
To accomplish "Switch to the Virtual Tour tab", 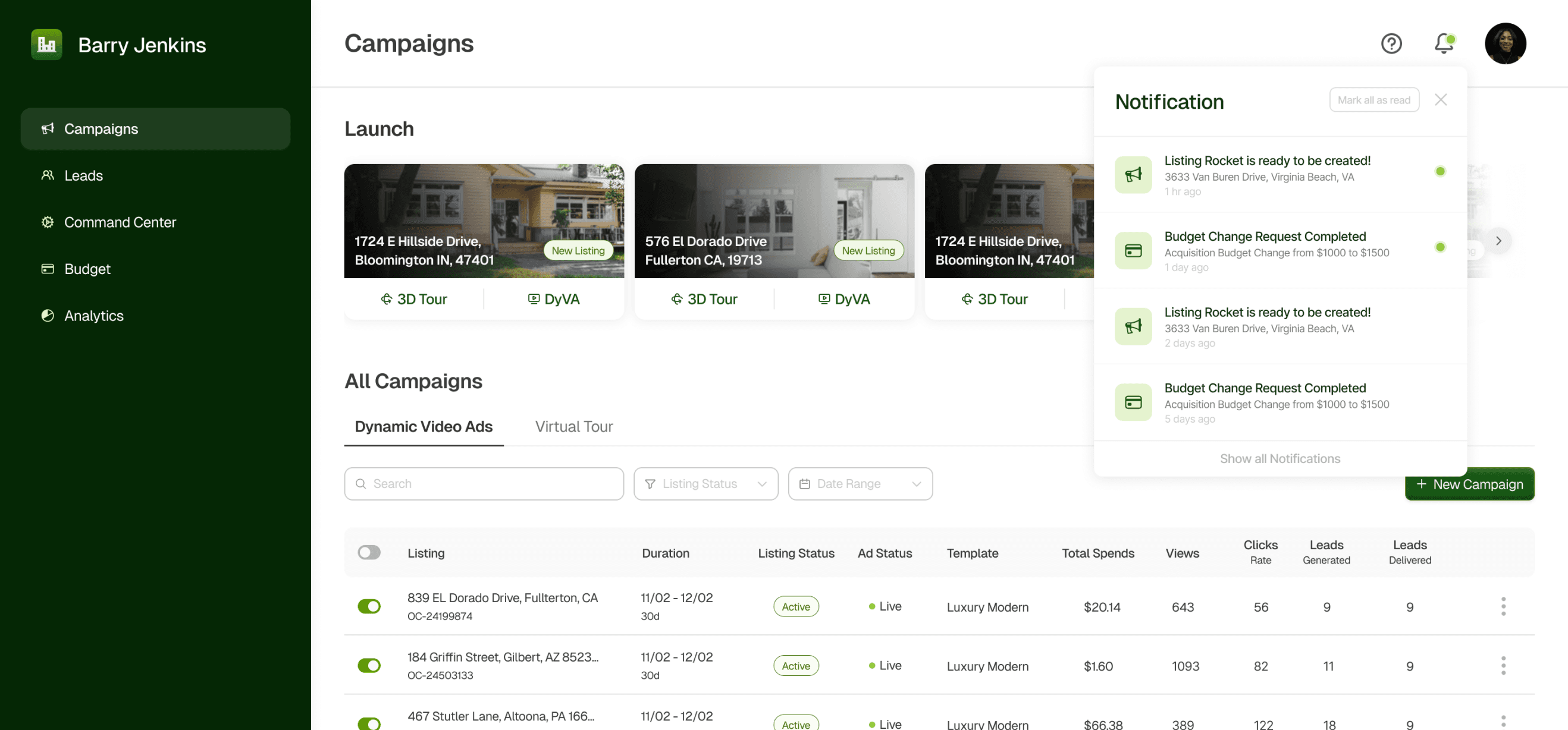I will 573,426.
